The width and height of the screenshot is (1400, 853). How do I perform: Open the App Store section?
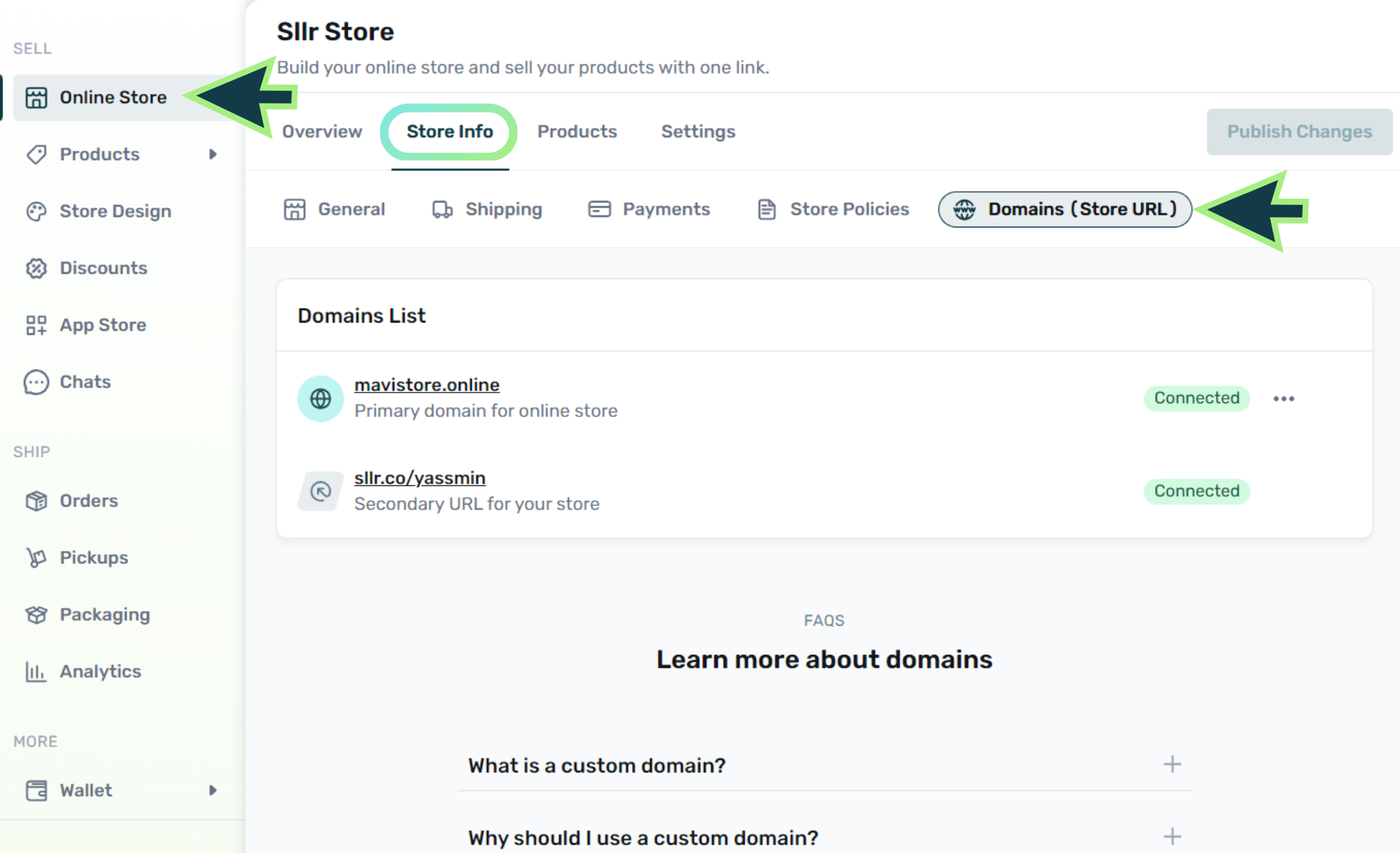pyautogui.click(x=102, y=325)
